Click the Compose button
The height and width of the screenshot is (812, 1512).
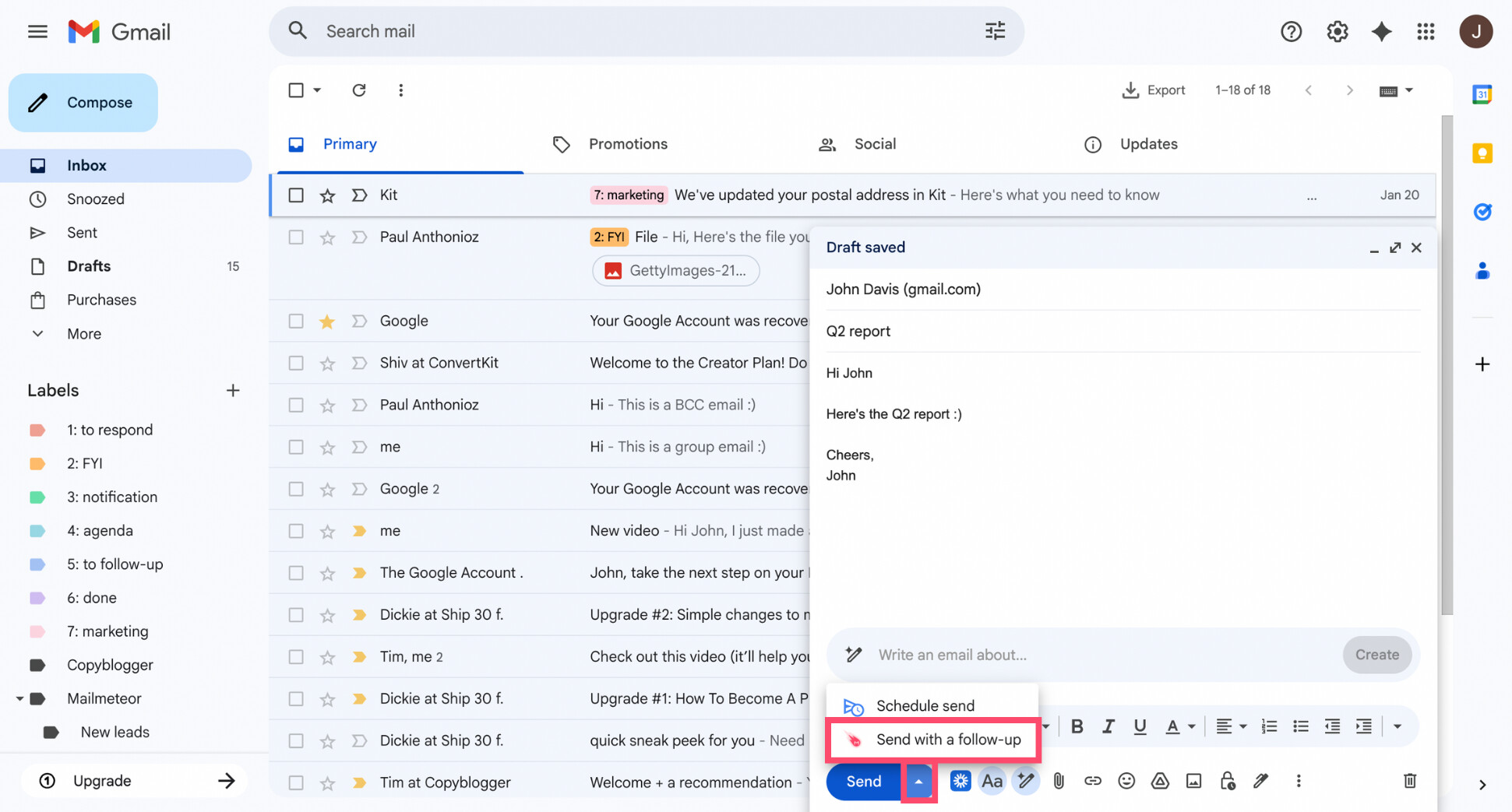tap(83, 102)
